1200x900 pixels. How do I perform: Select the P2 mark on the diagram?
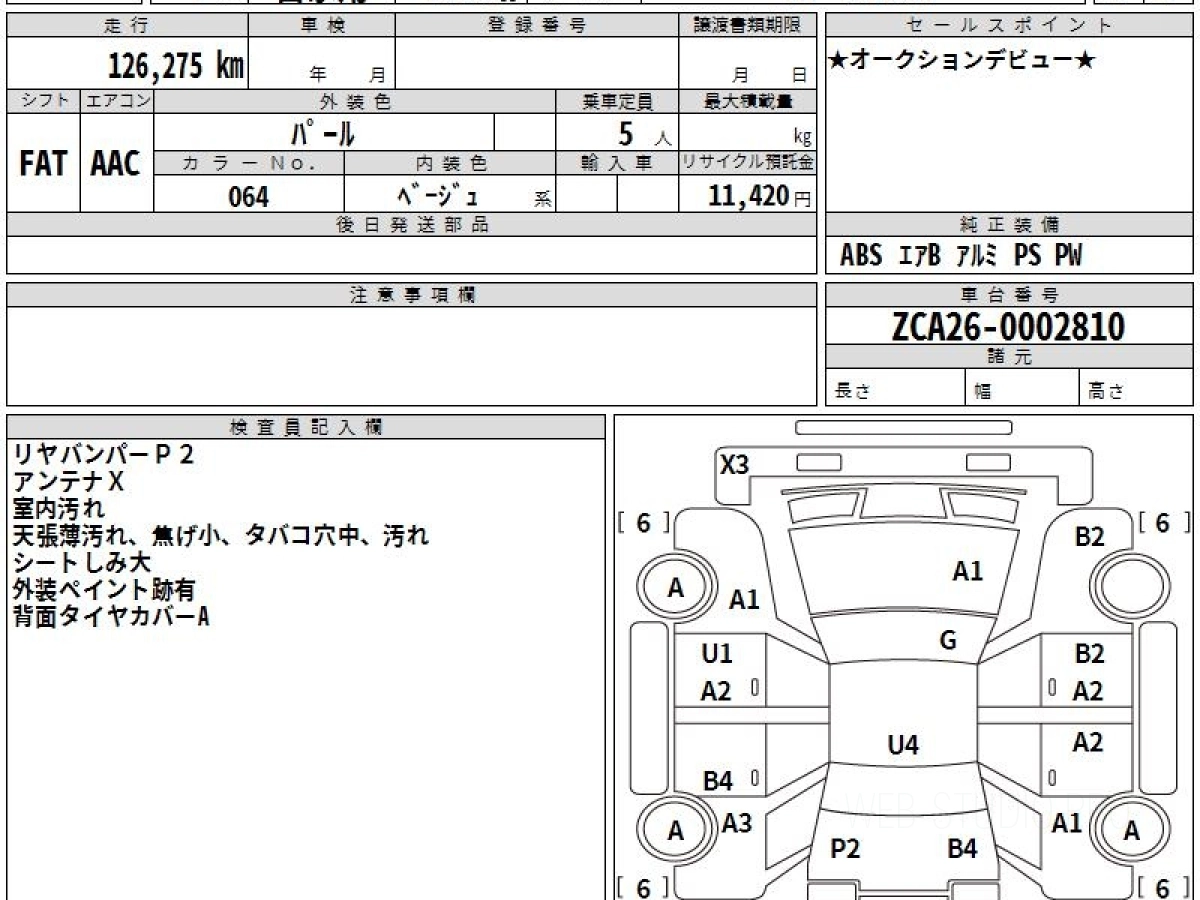pos(845,849)
